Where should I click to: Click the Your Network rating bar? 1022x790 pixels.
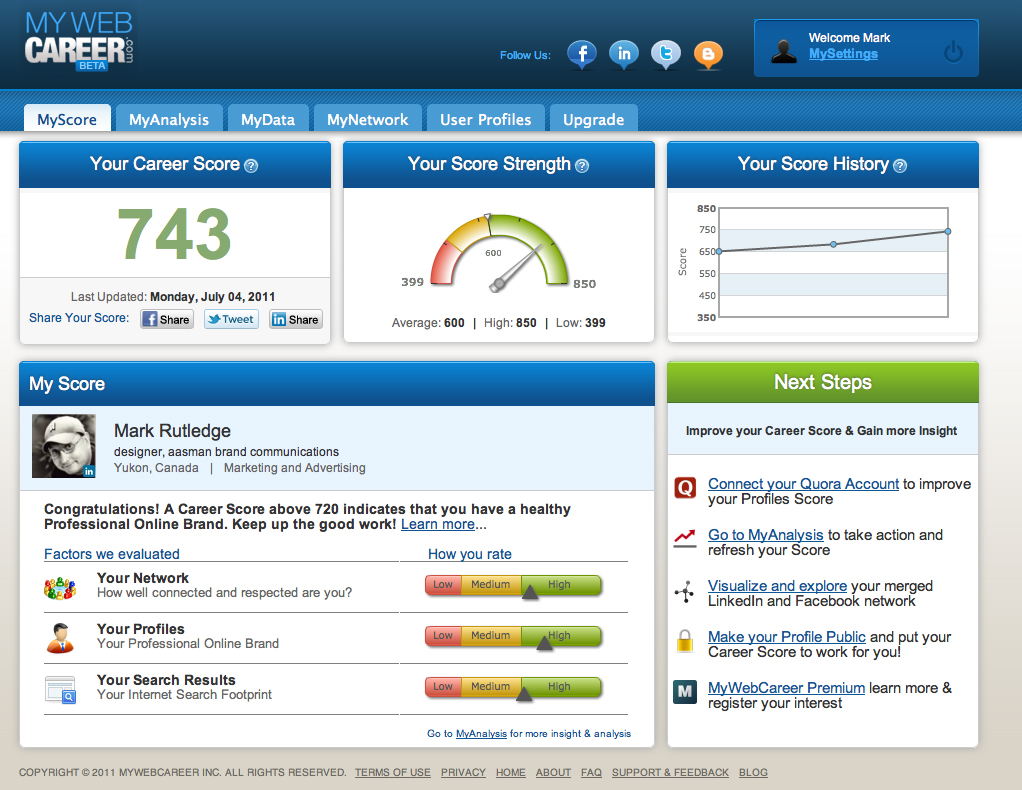pos(513,585)
